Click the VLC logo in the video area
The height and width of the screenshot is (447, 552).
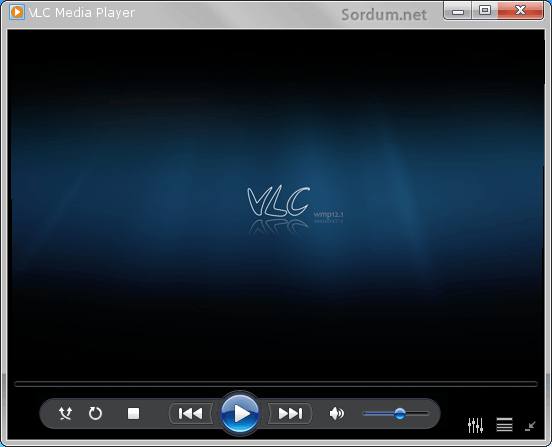click(278, 201)
